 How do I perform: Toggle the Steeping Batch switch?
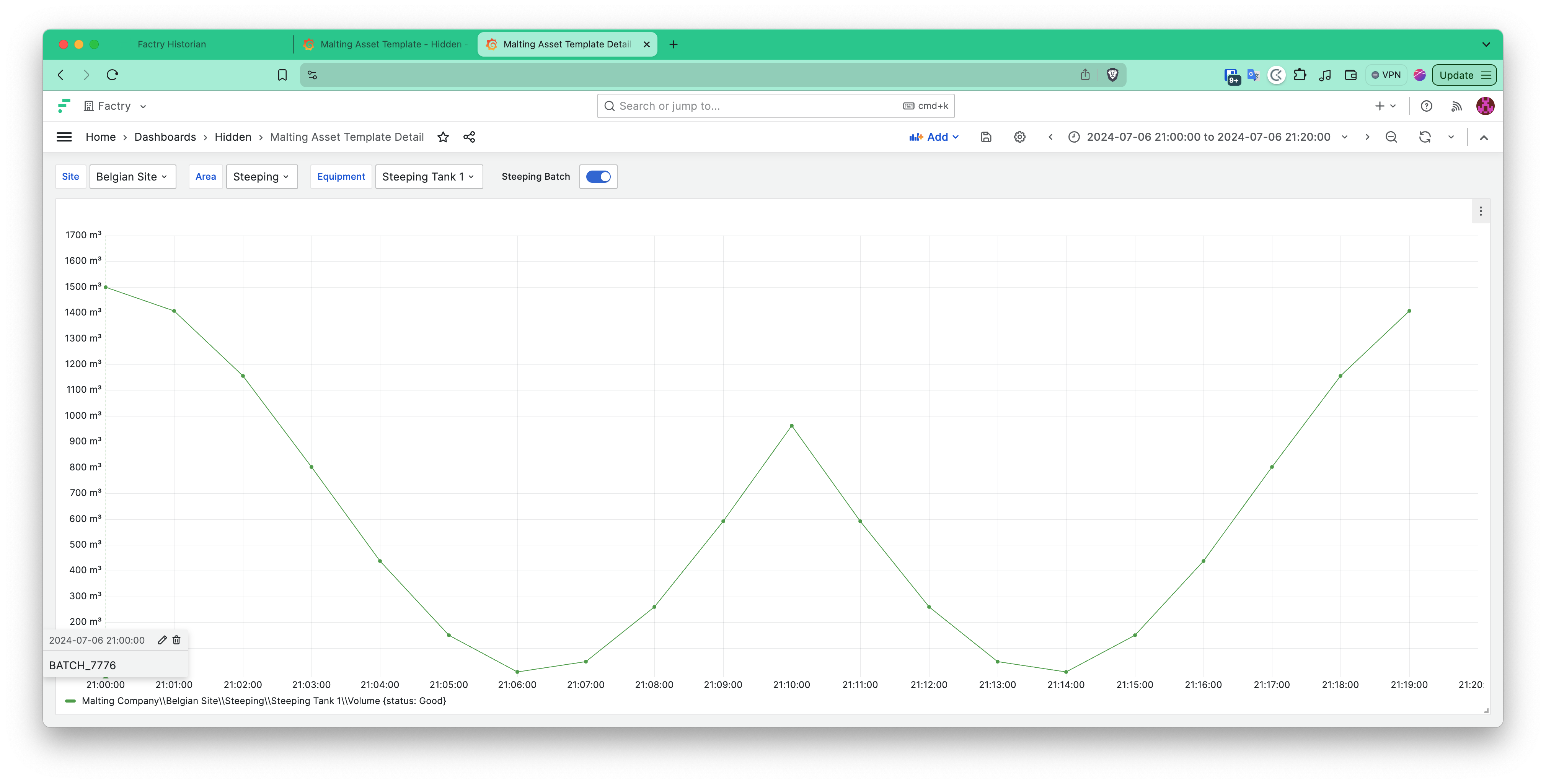599,177
